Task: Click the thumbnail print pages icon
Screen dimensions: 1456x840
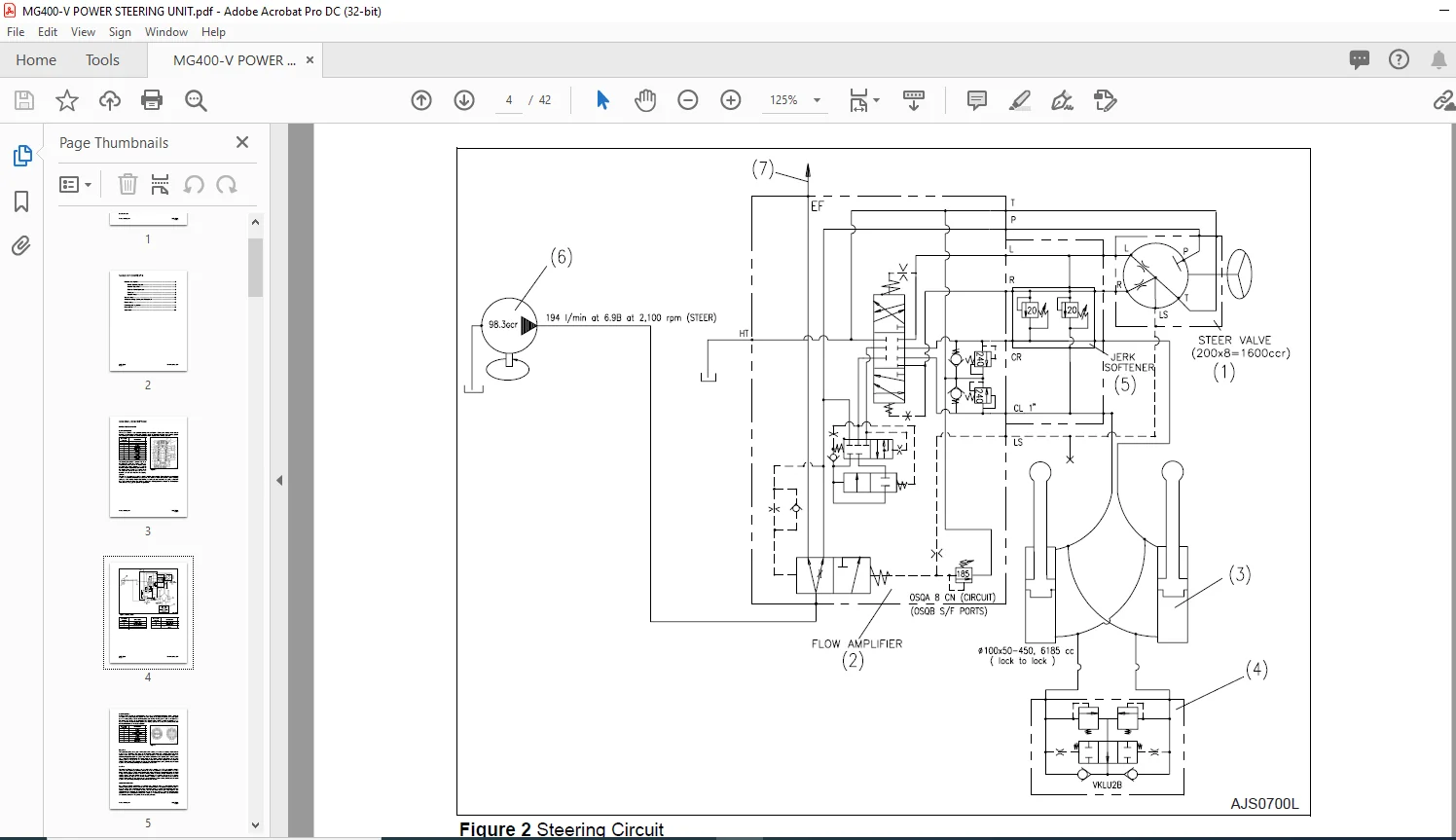Action: point(161,184)
